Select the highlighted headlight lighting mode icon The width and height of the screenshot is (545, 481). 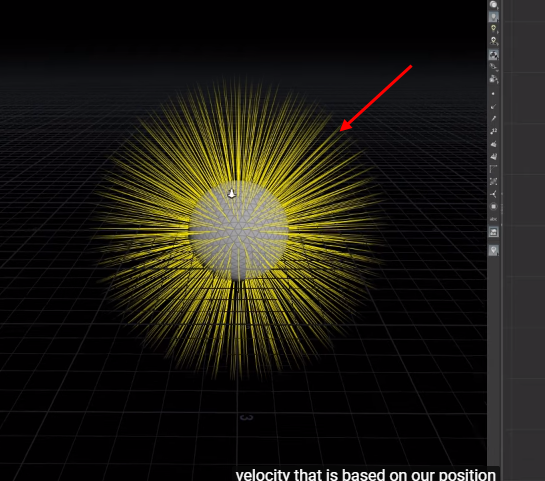(x=494, y=17)
